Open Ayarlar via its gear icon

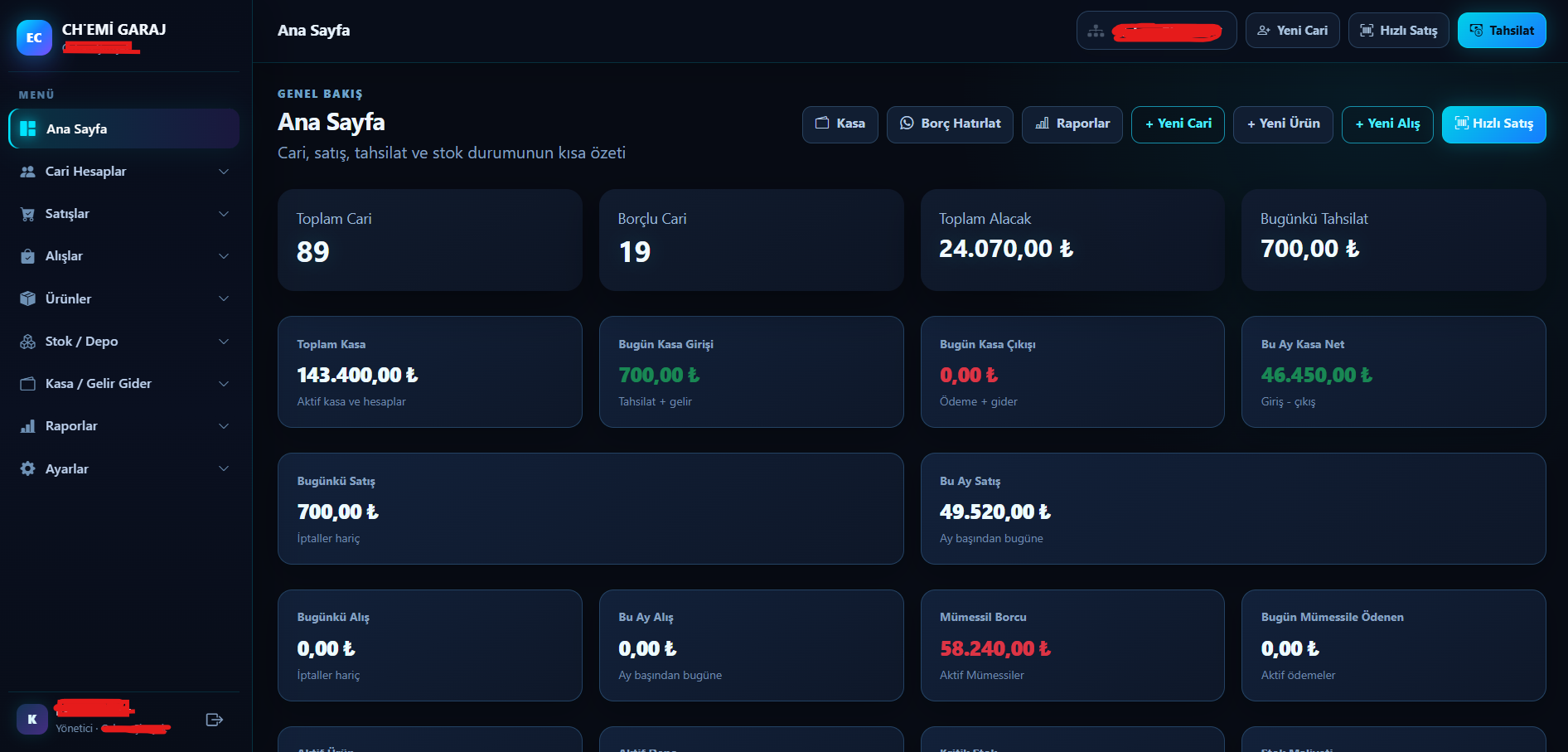pyautogui.click(x=27, y=468)
